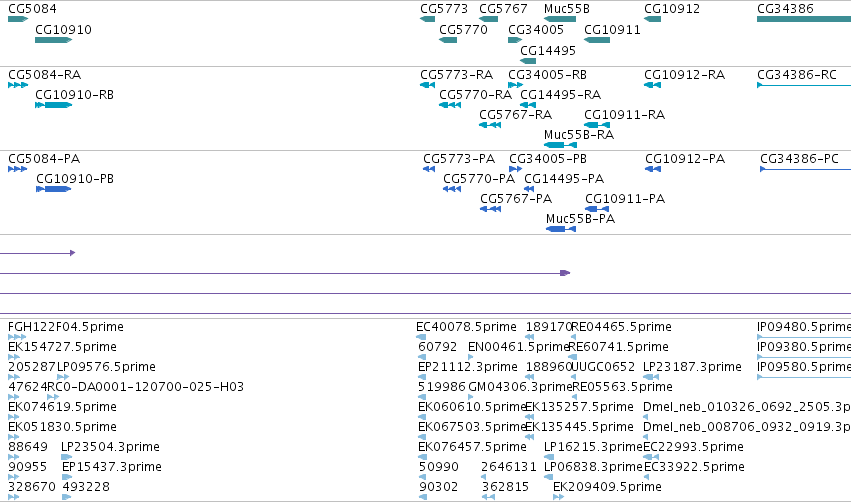Click protein CG10911-PA
Image resolution: width=851 pixels, height=502 pixels.
tap(625, 199)
